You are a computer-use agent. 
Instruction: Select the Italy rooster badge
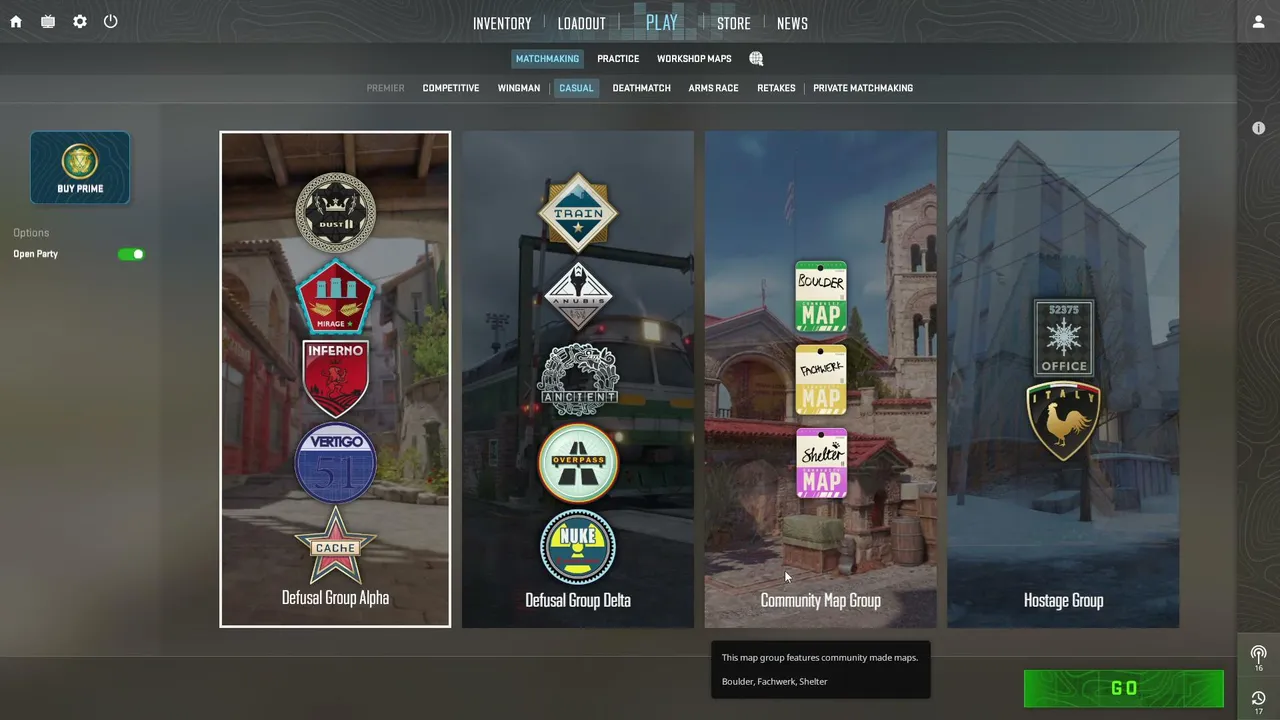(x=1063, y=421)
